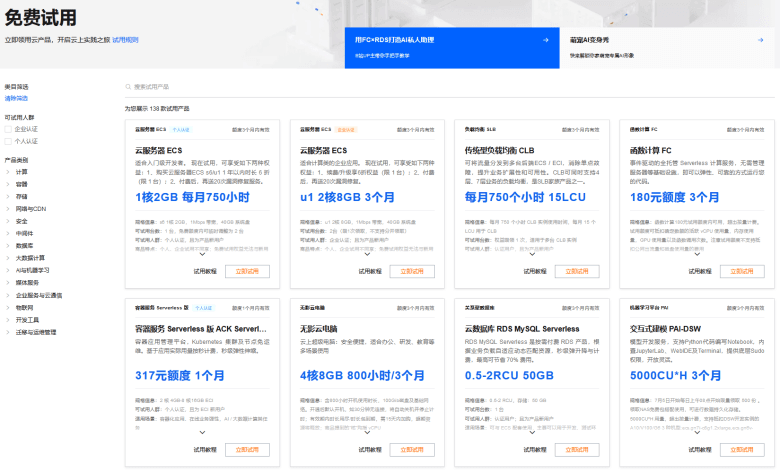Select the 数据库 category
The width and height of the screenshot is (780, 473).
[x=24, y=246]
